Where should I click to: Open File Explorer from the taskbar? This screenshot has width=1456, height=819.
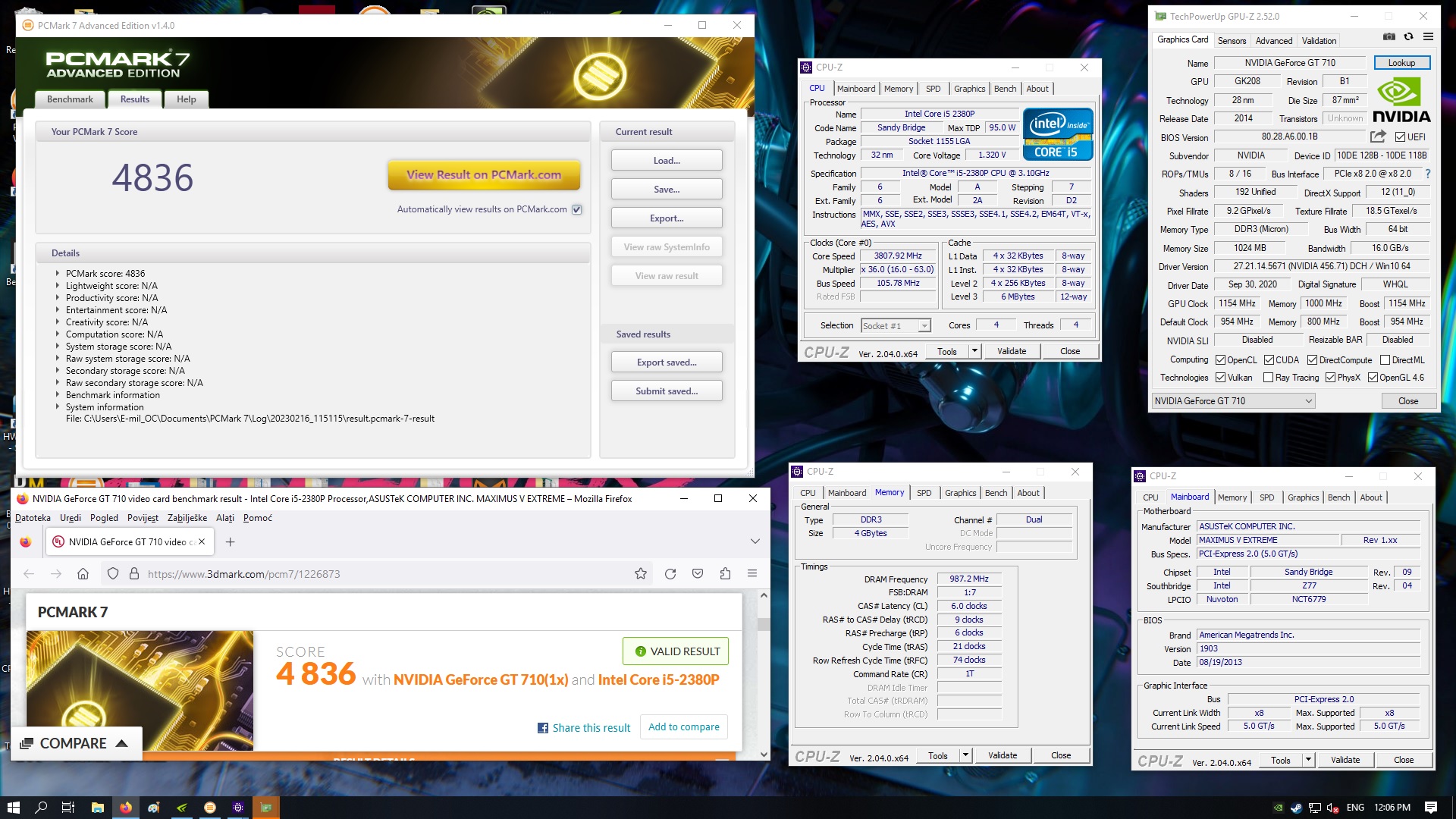[x=98, y=808]
